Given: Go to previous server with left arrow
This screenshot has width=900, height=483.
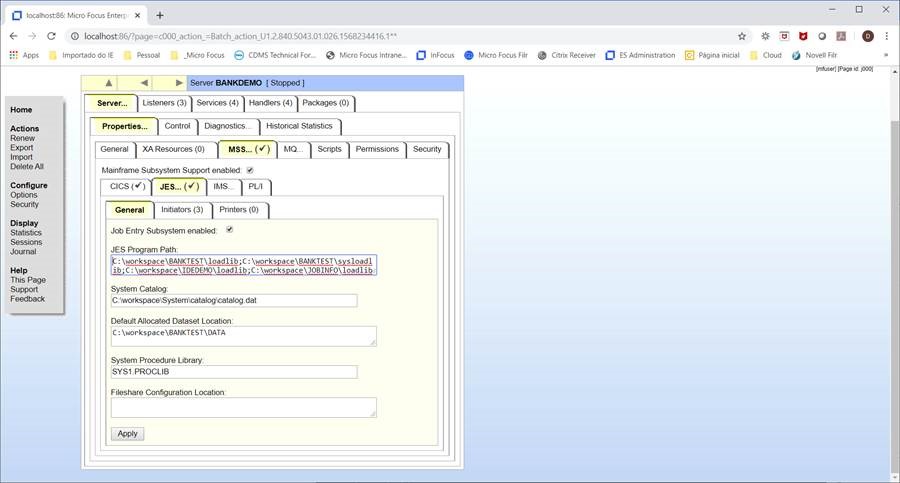Looking at the screenshot, I should 144,83.
